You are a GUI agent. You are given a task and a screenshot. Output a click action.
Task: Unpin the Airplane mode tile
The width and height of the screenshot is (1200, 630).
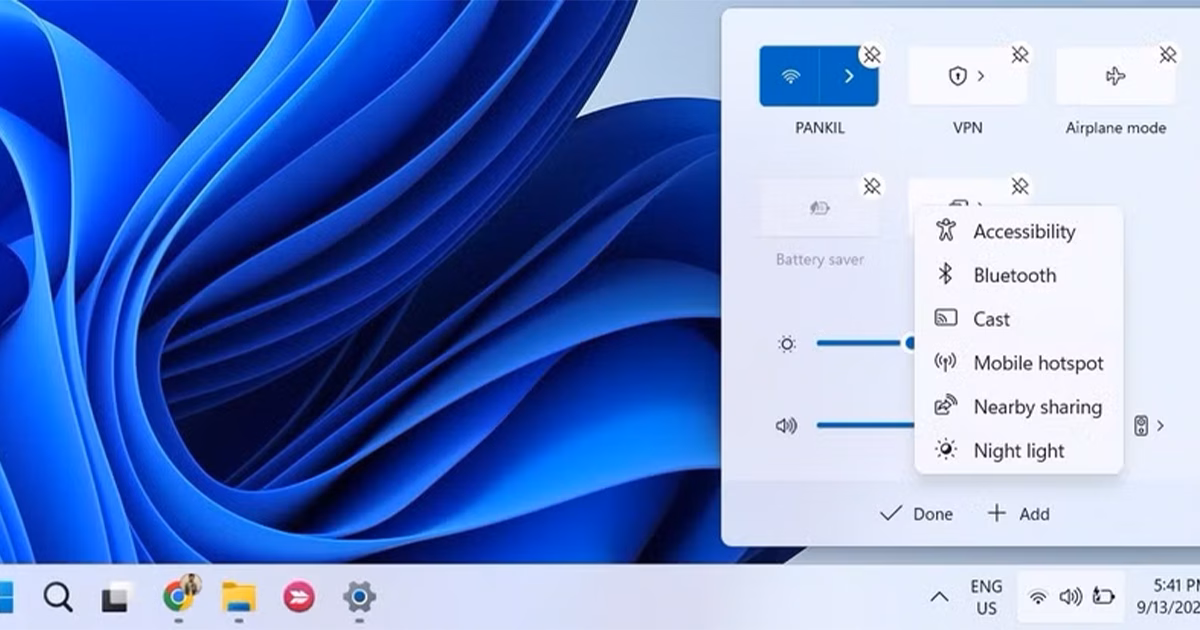click(1168, 55)
